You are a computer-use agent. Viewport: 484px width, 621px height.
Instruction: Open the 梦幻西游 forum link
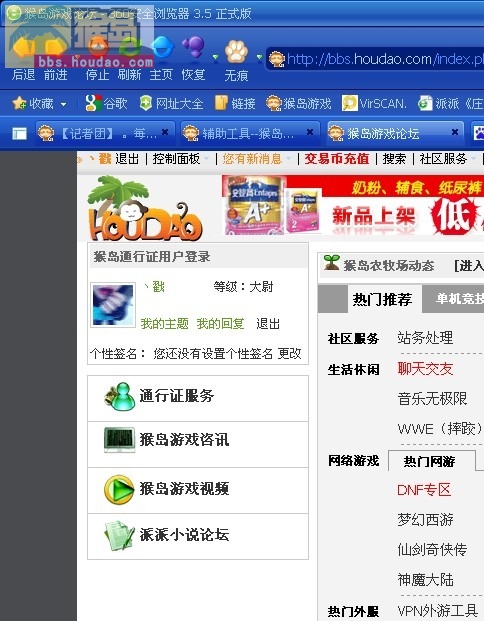point(425,520)
